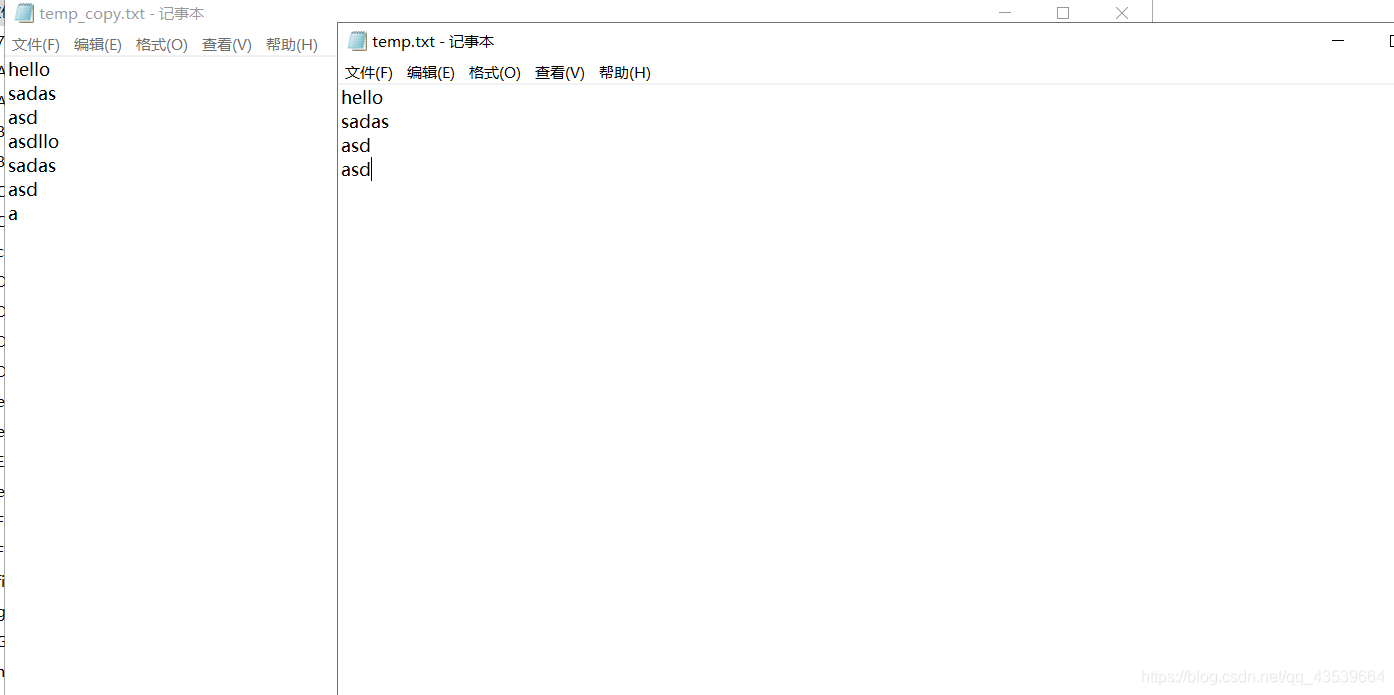Screen dimensions: 1394x695
Task: Click the "hello" line in temp_copy.txt
Action: [29, 69]
